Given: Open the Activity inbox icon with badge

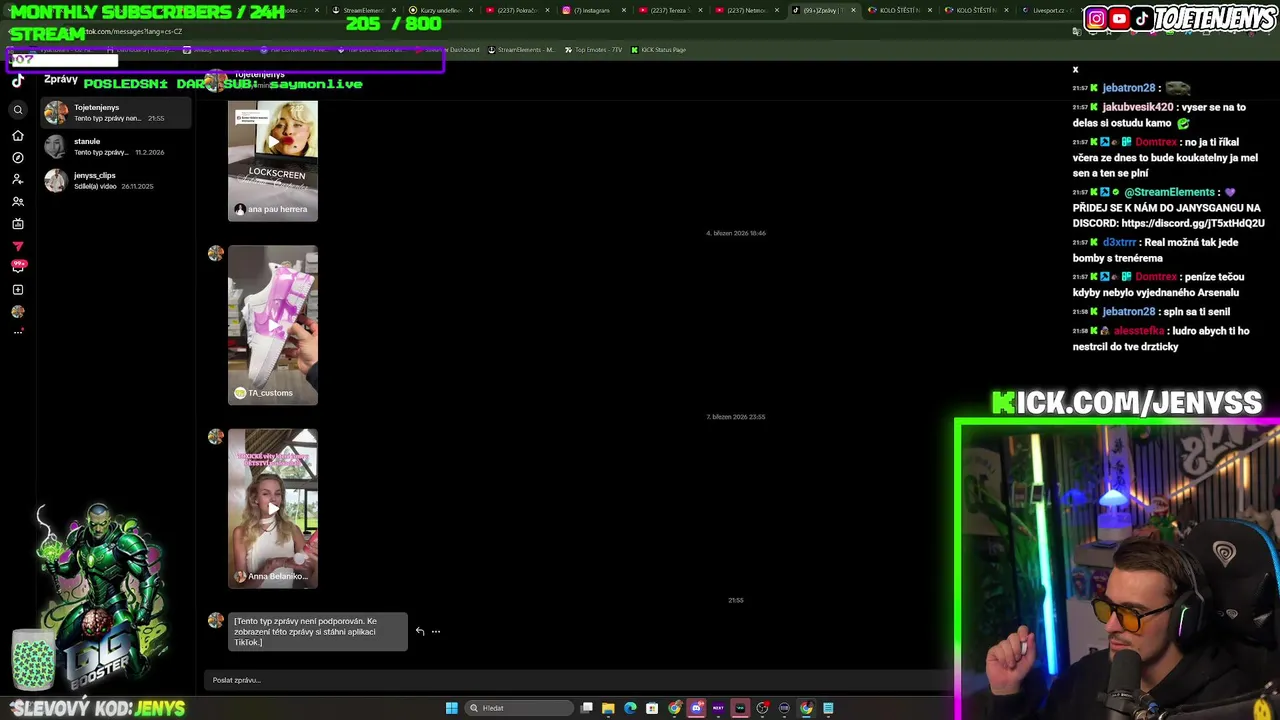Looking at the screenshot, I should point(18,267).
